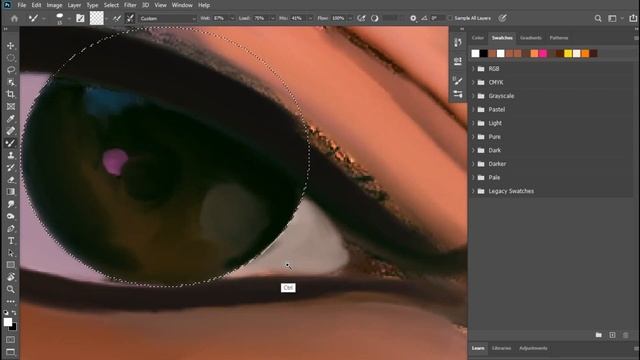
Task: Select the Type tool
Action: click(x=11, y=241)
